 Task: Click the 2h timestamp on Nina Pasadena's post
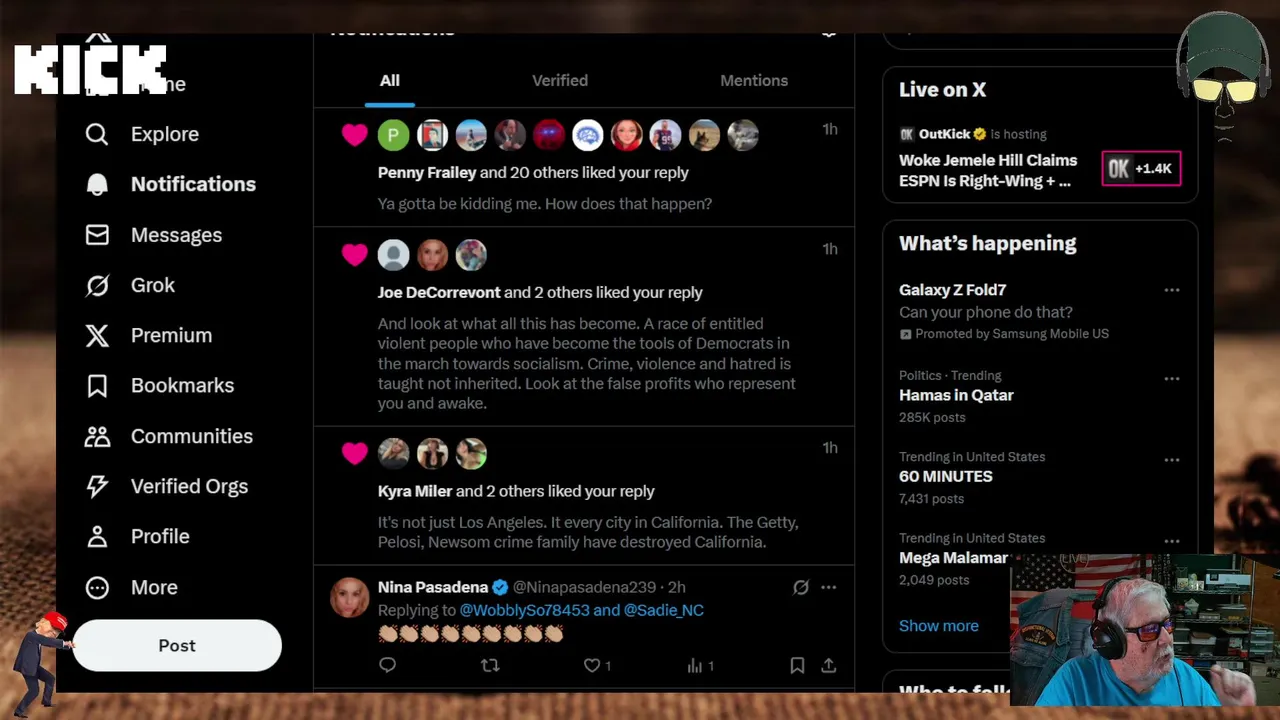[x=677, y=587]
